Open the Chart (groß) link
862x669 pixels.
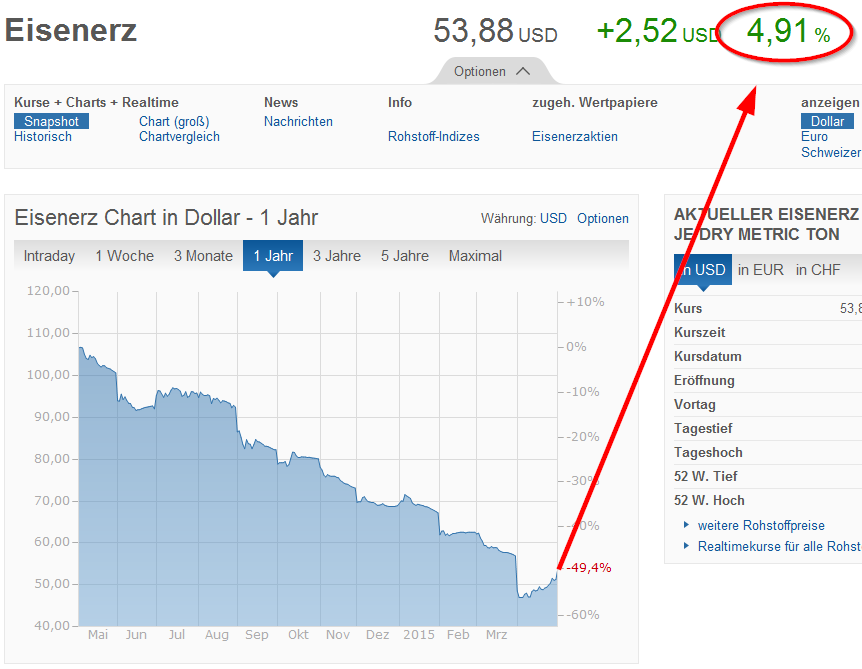click(x=174, y=121)
